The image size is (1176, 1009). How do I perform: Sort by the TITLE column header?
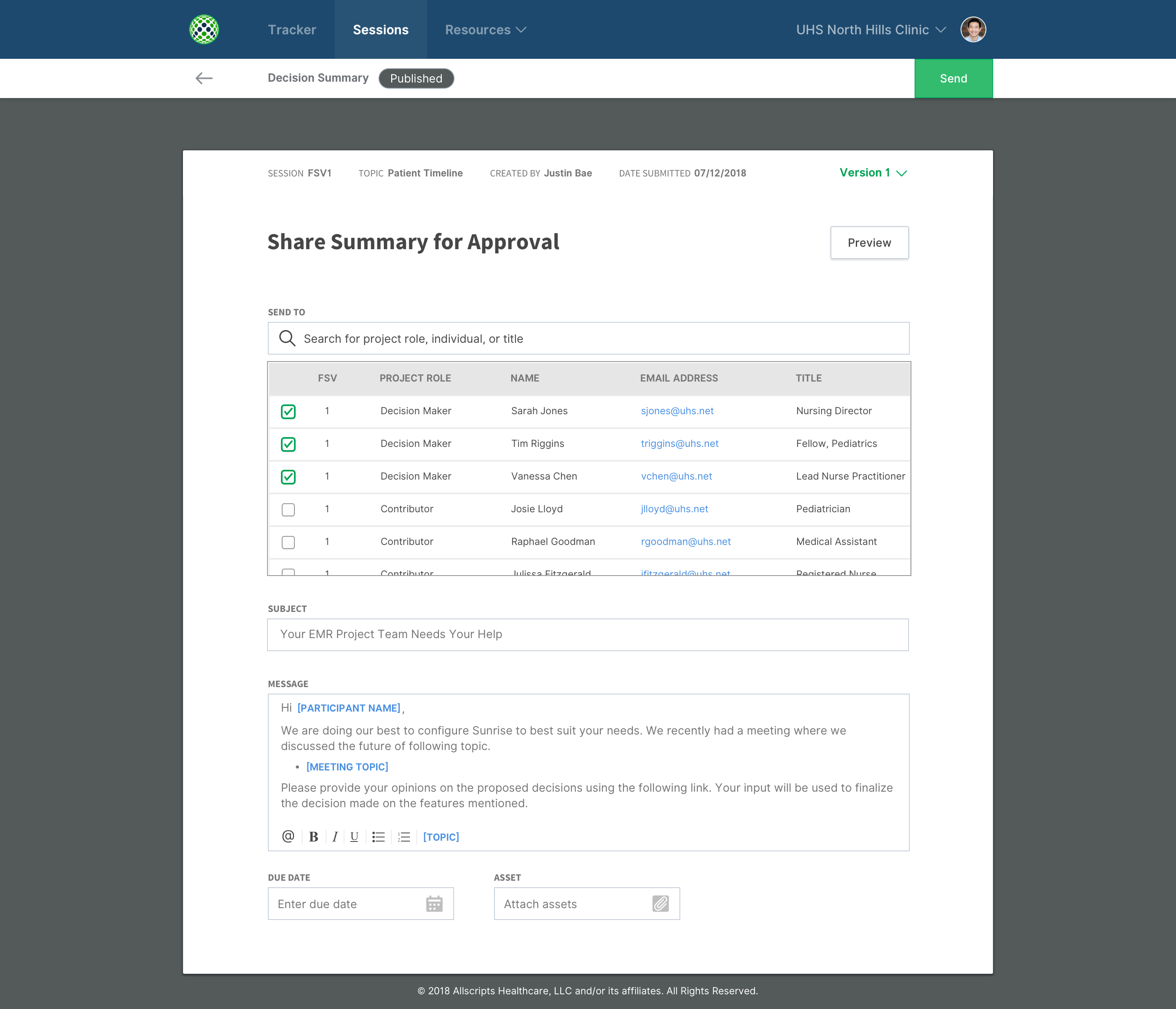click(809, 378)
